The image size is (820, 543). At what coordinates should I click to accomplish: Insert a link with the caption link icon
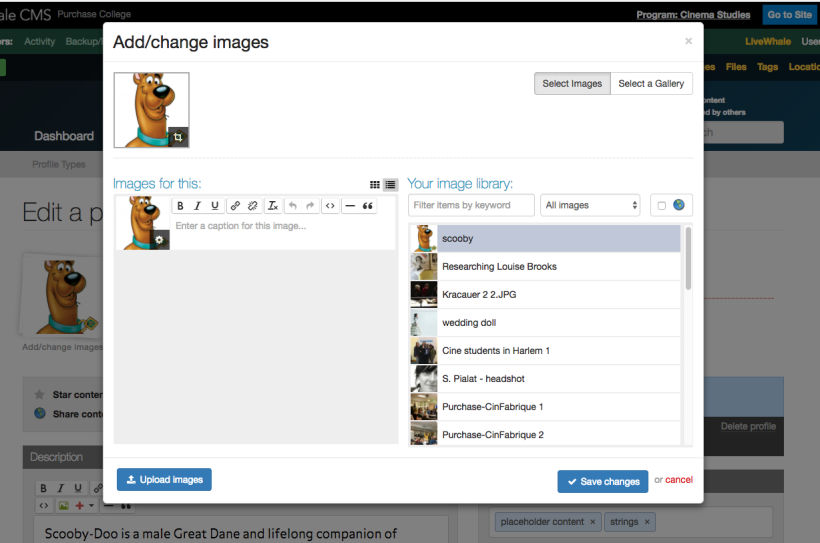pos(235,206)
